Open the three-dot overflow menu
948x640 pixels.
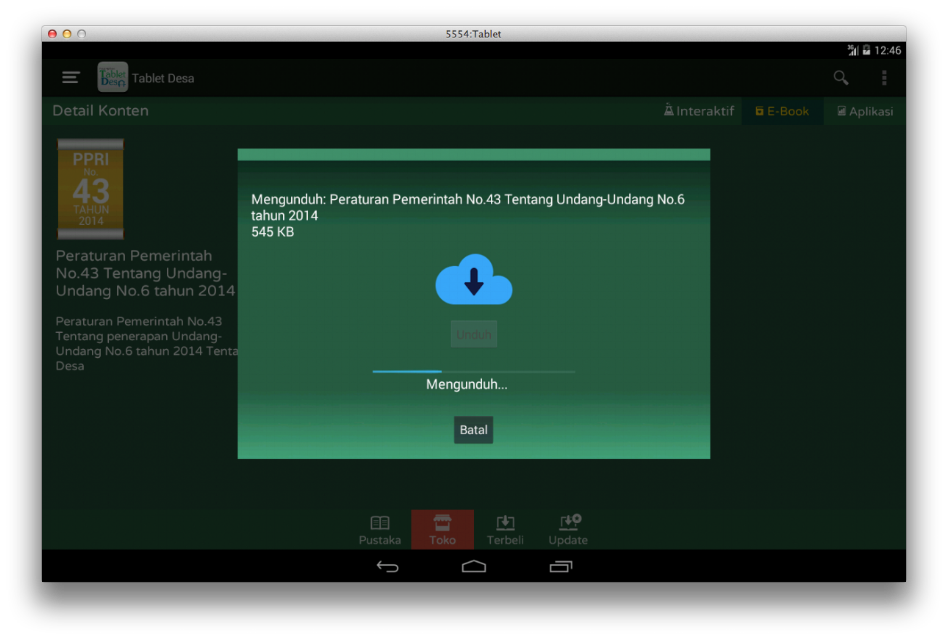884,77
